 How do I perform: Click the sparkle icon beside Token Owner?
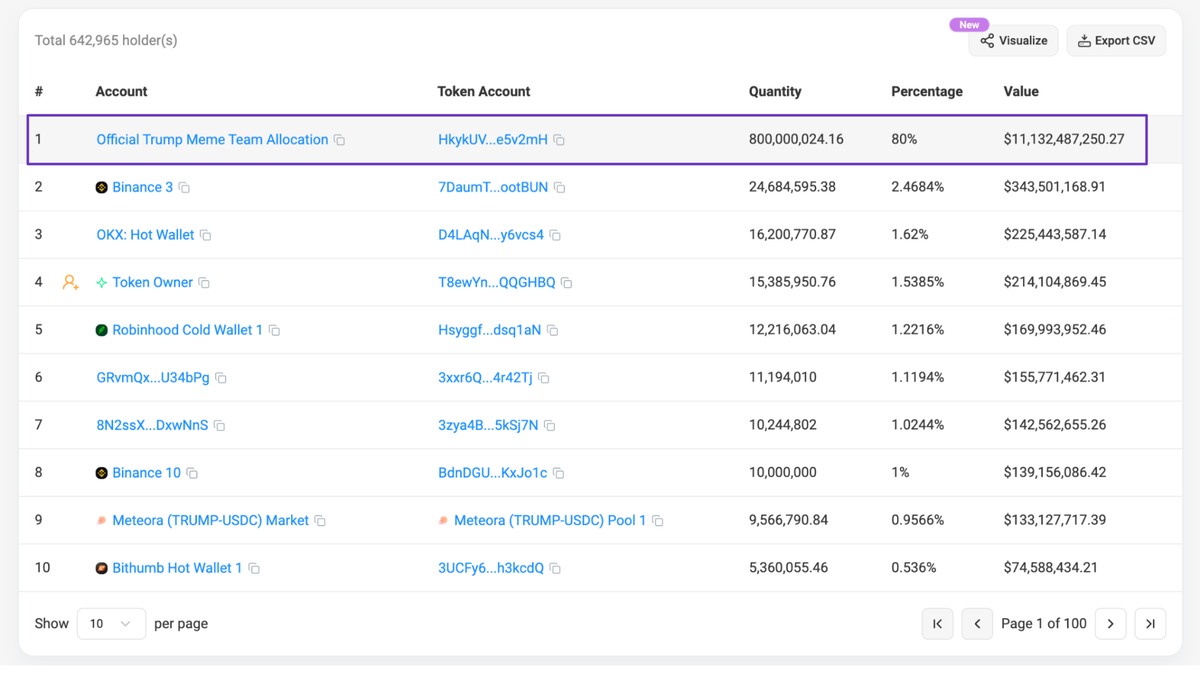101,283
